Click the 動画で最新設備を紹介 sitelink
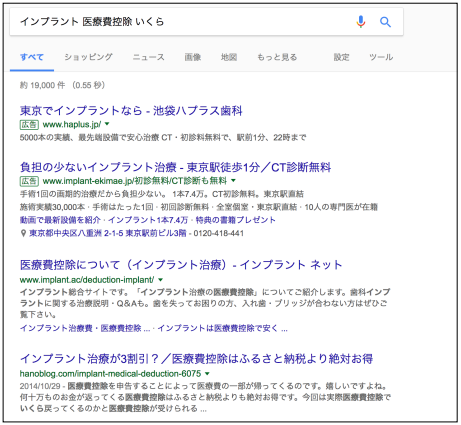The width and height of the screenshot is (461, 425). 60,220
